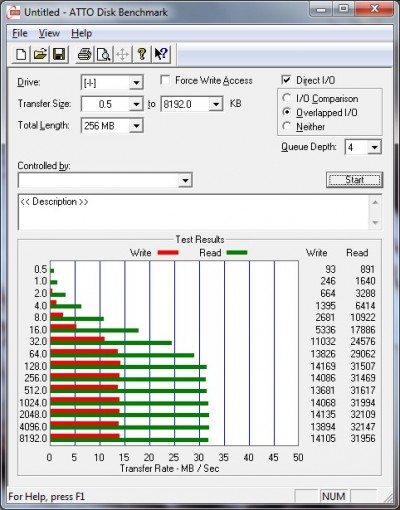
Task: Click inside the Description text field
Action: pyautogui.click(x=193, y=212)
